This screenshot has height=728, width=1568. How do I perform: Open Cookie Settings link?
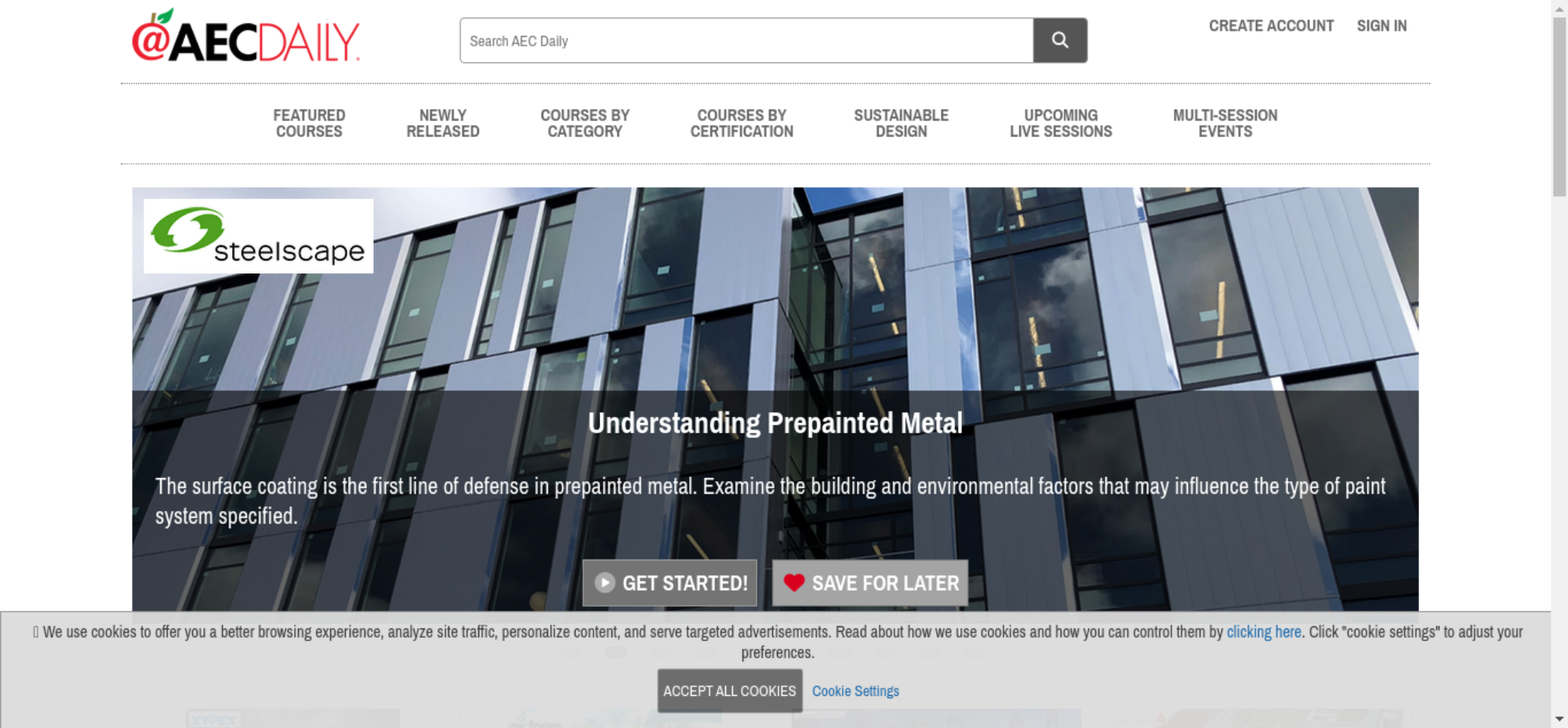855,691
